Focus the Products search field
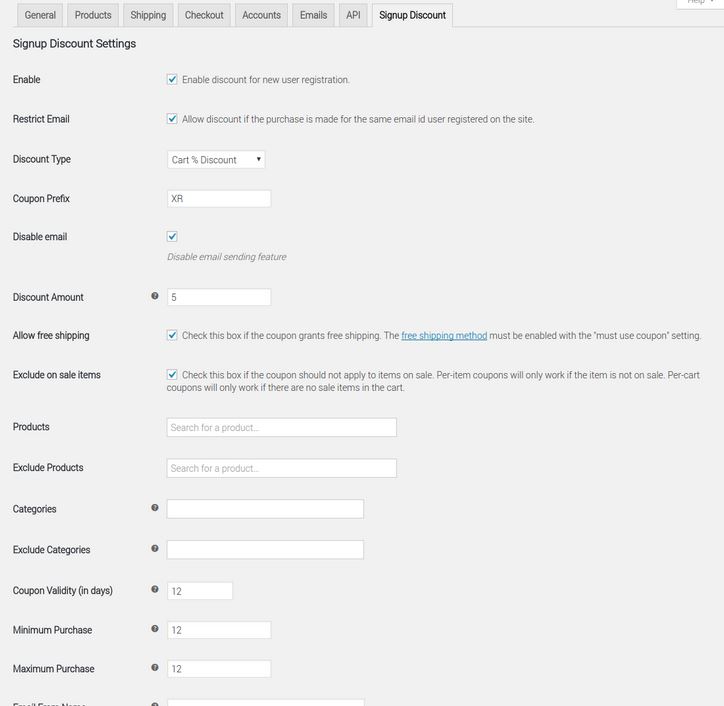Screen dimensions: 724x706 pos(282,428)
